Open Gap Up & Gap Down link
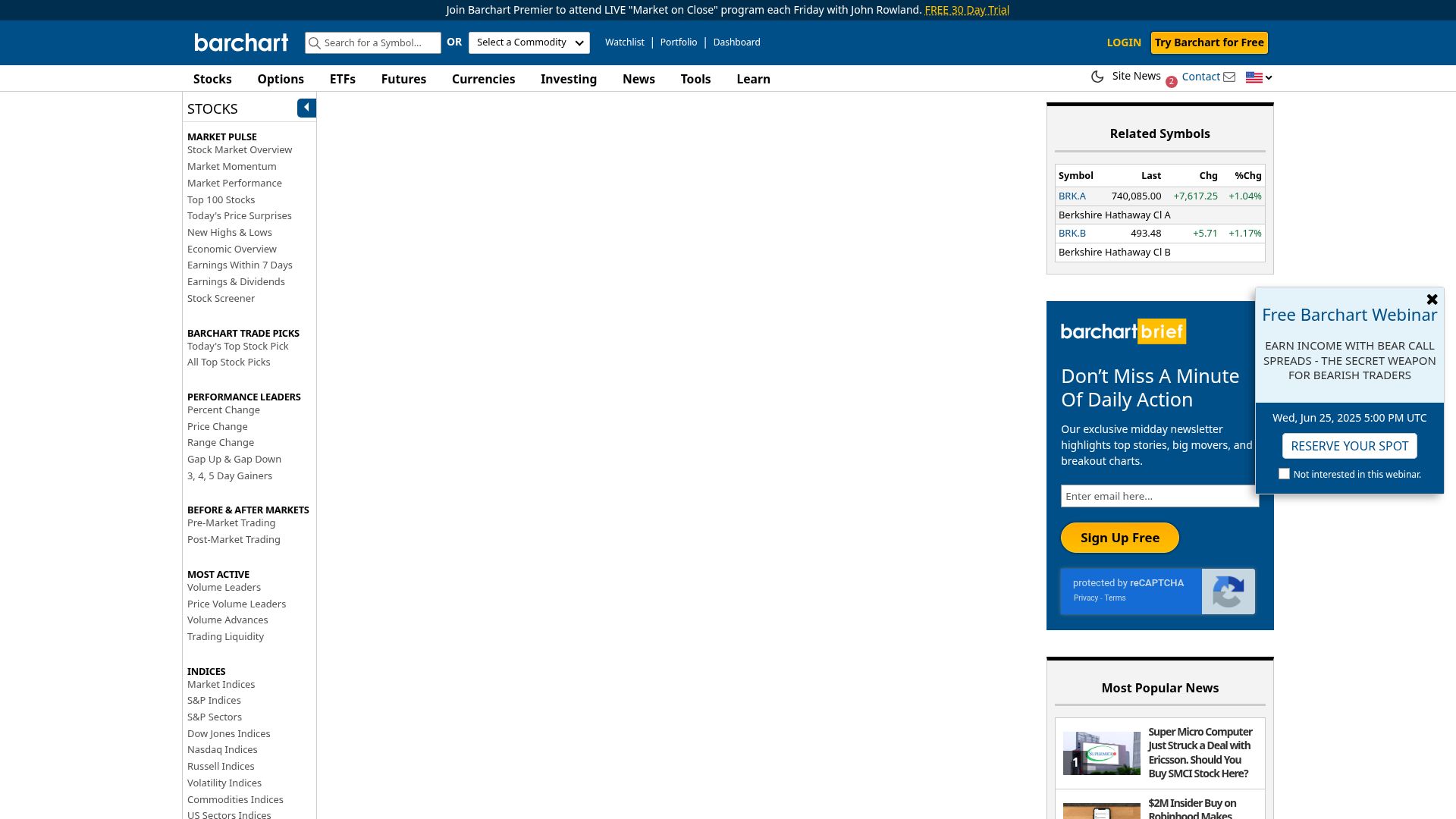The image size is (1456, 819). click(234, 459)
